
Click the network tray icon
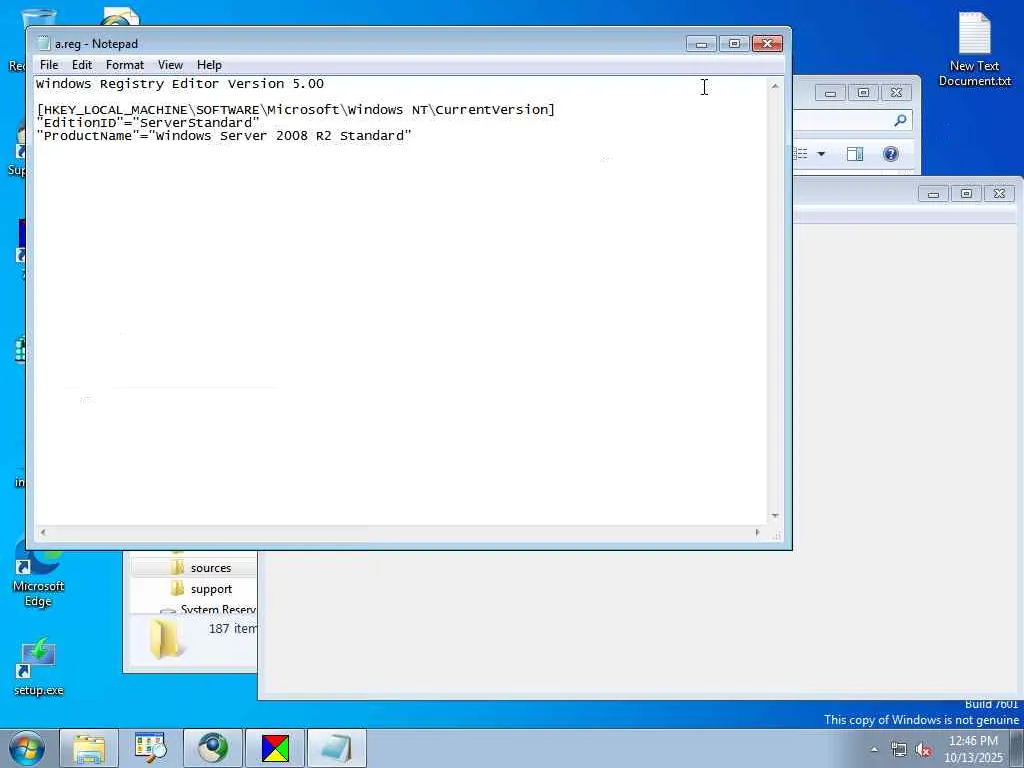[x=899, y=750]
